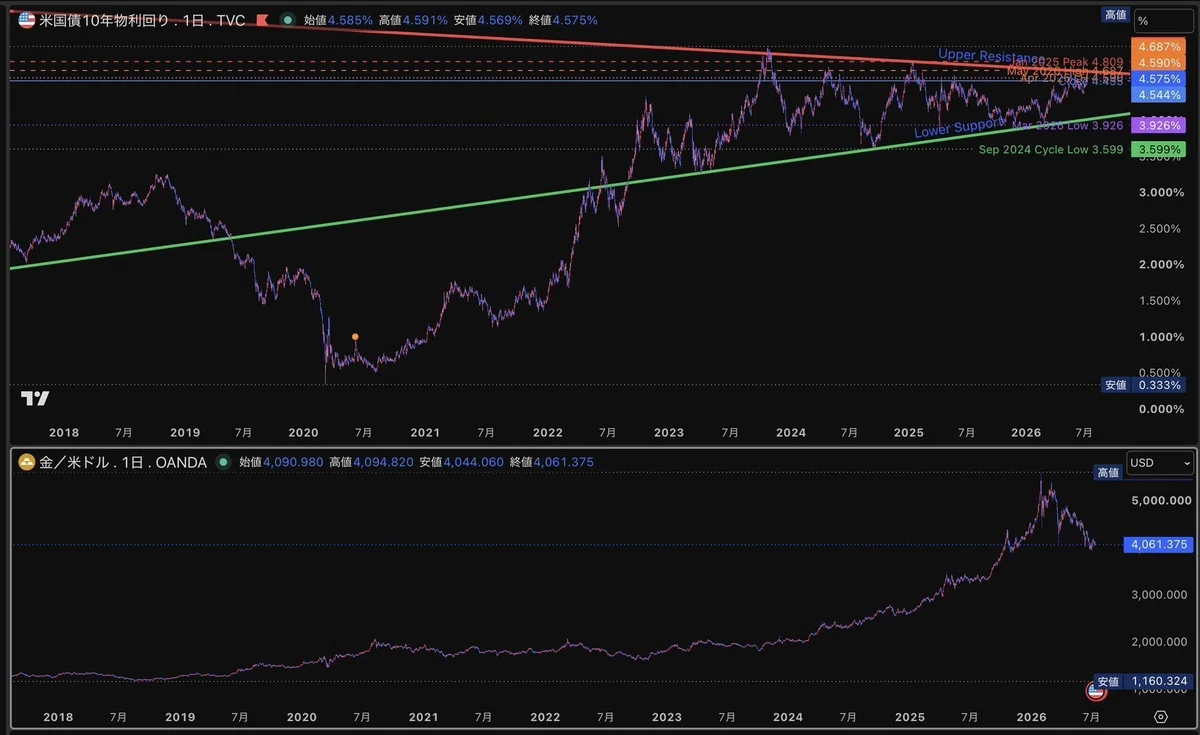Click the 始値 4.585% open value
The image size is (1200, 735).
[x=339, y=19]
